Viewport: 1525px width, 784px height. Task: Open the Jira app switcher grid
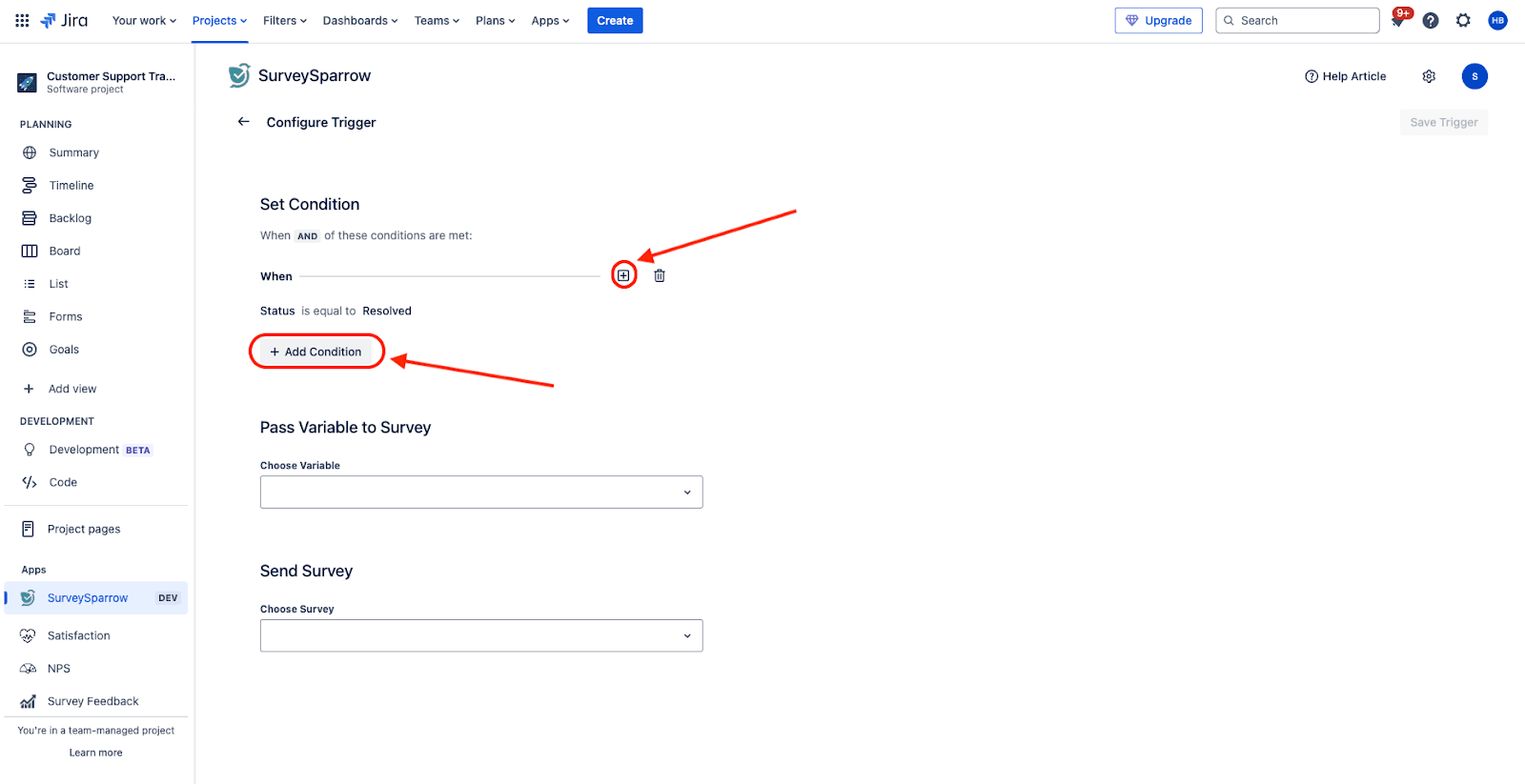coord(22,20)
